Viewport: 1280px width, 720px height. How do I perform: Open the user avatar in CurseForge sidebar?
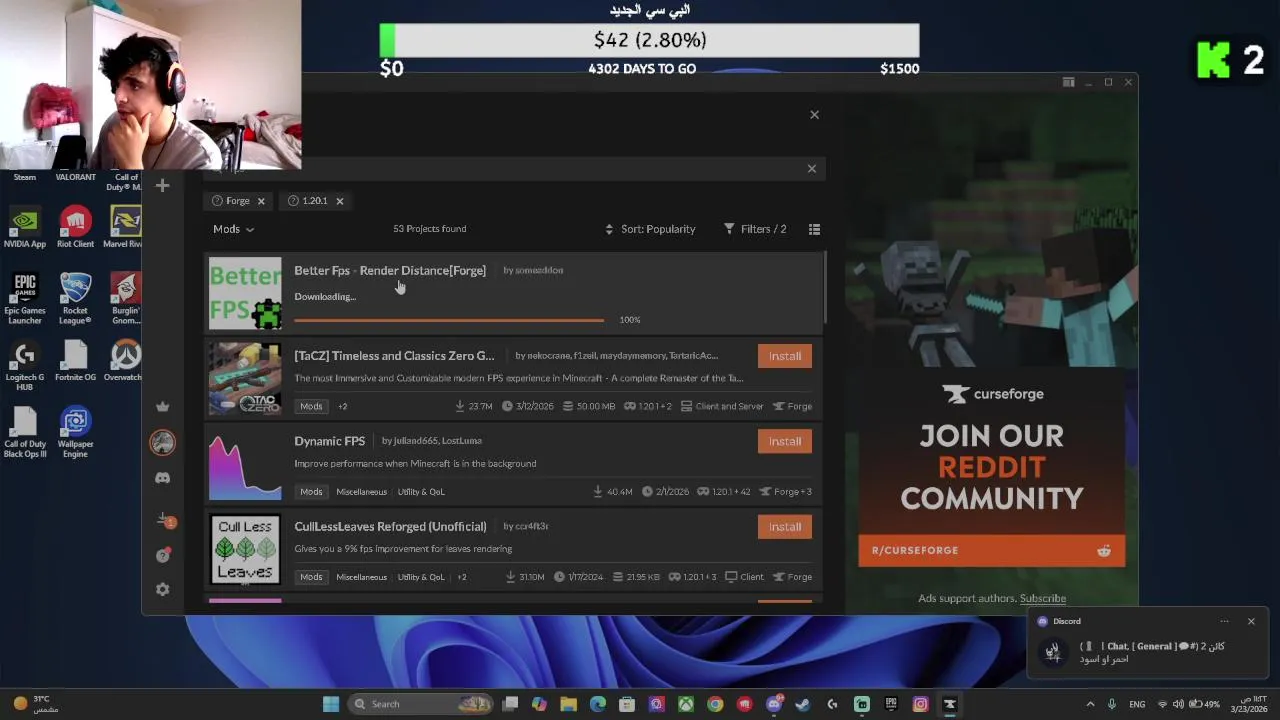coord(163,442)
